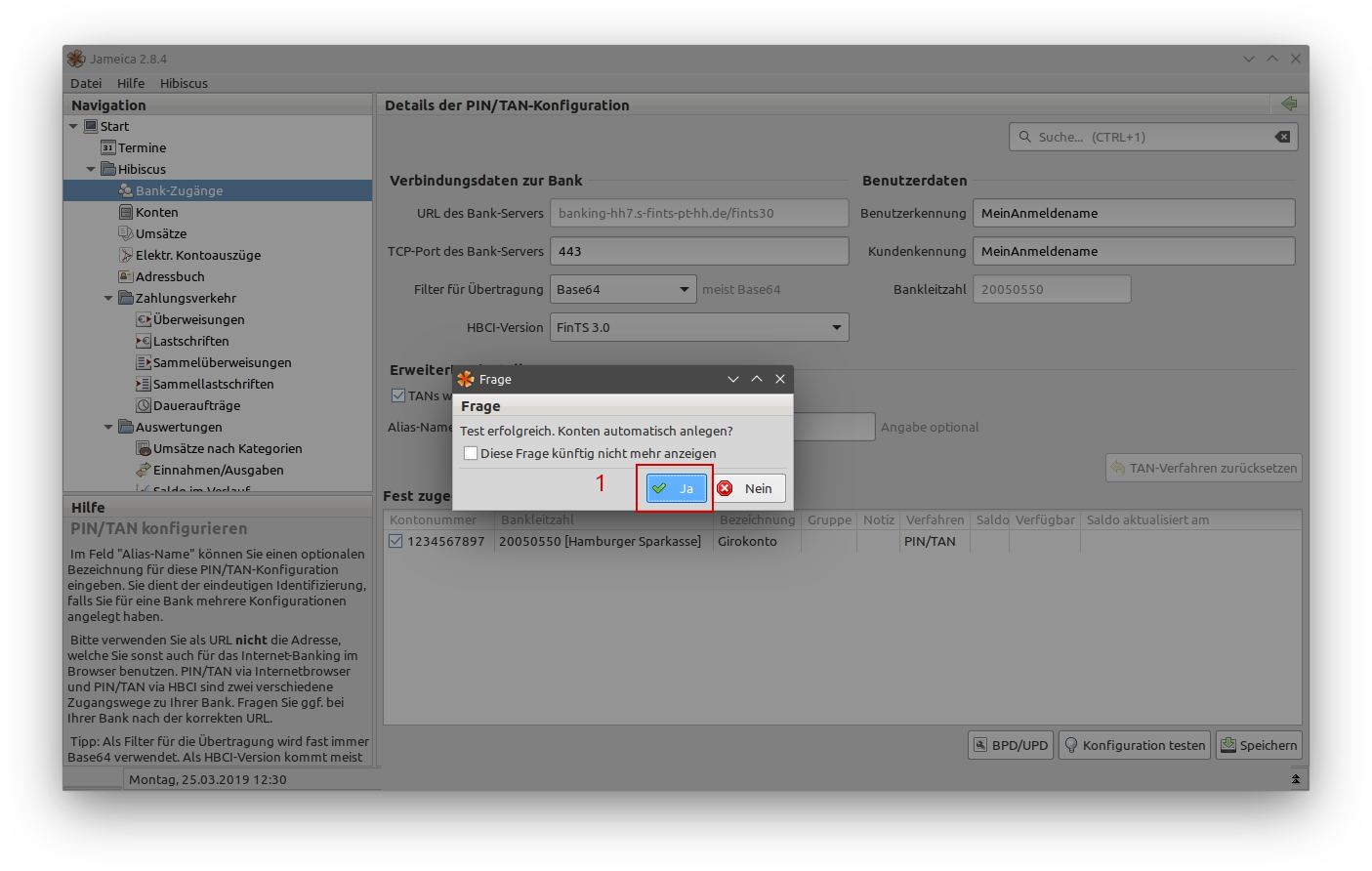Screen dimensions: 1372x871
Task: Click the Speichern button
Action: click(x=1259, y=745)
